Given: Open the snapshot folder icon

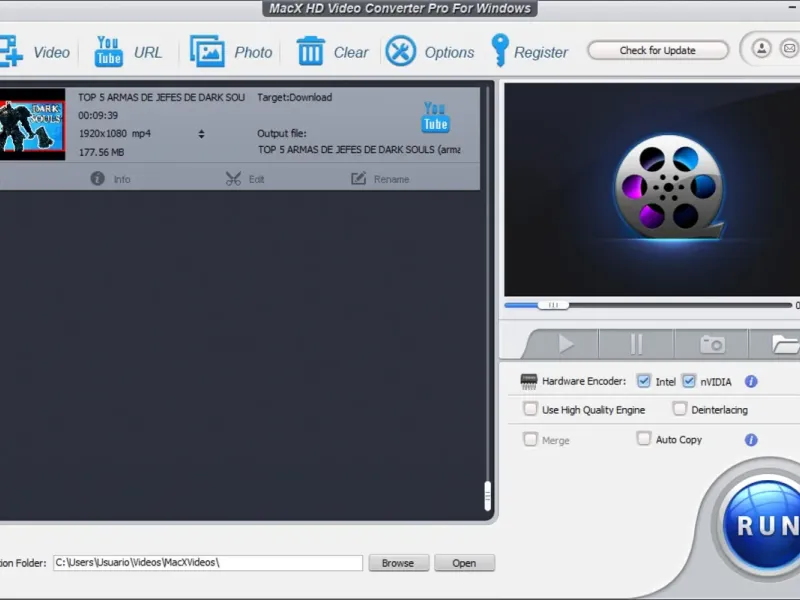Looking at the screenshot, I should point(785,344).
